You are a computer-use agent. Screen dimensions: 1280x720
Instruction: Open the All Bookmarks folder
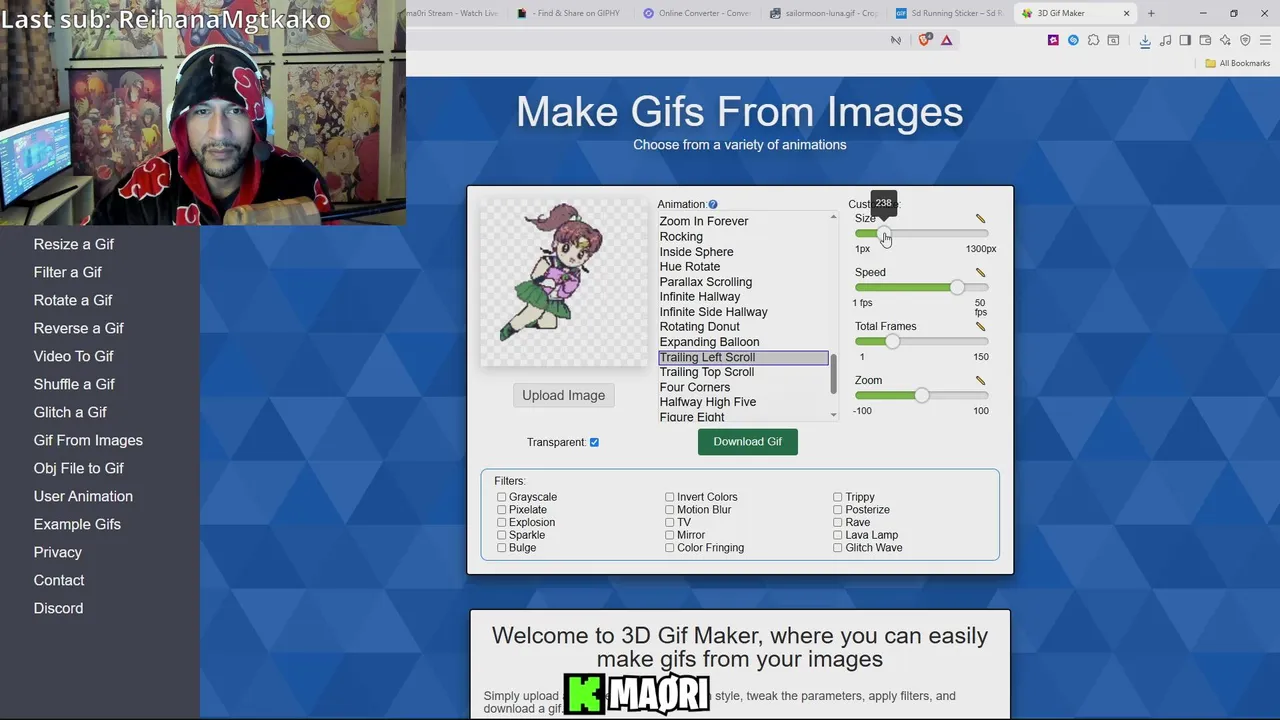1237,63
